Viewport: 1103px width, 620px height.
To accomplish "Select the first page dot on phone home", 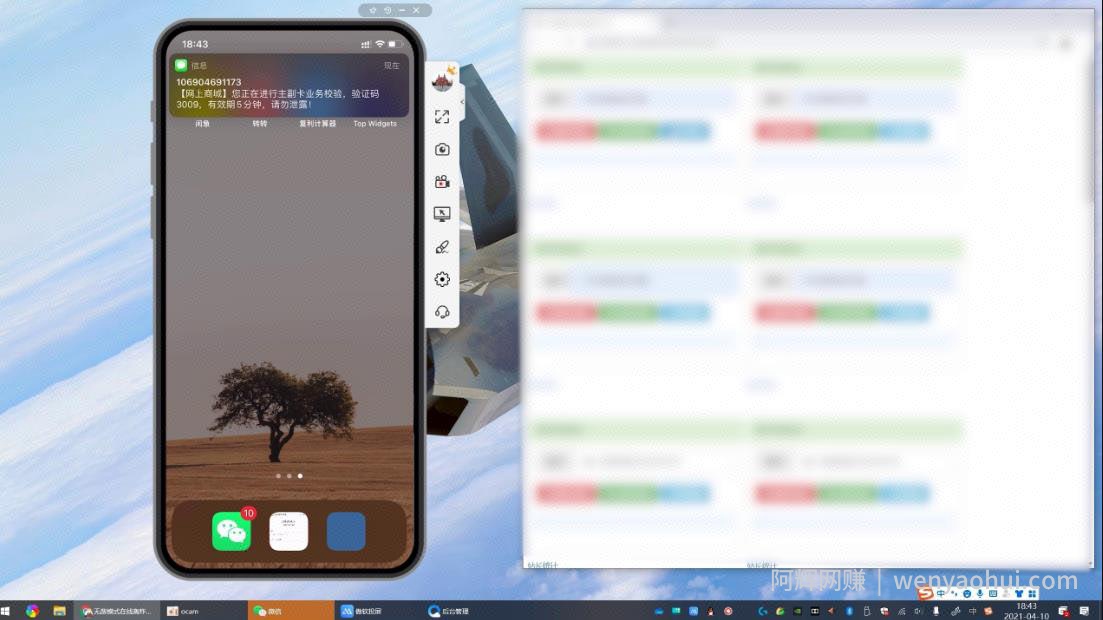I will [278, 476].
